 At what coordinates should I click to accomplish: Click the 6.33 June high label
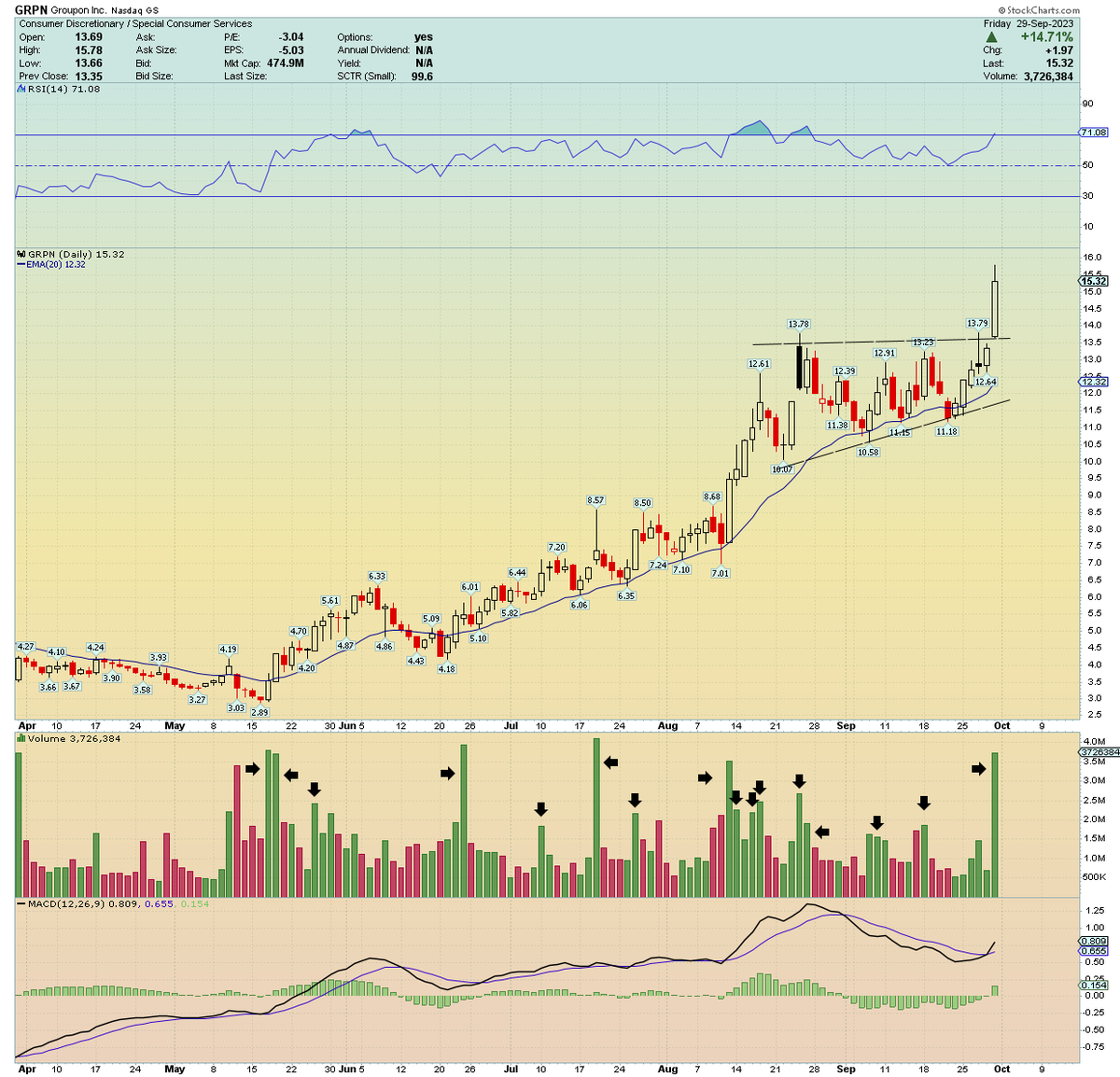[x=377, y=576]
